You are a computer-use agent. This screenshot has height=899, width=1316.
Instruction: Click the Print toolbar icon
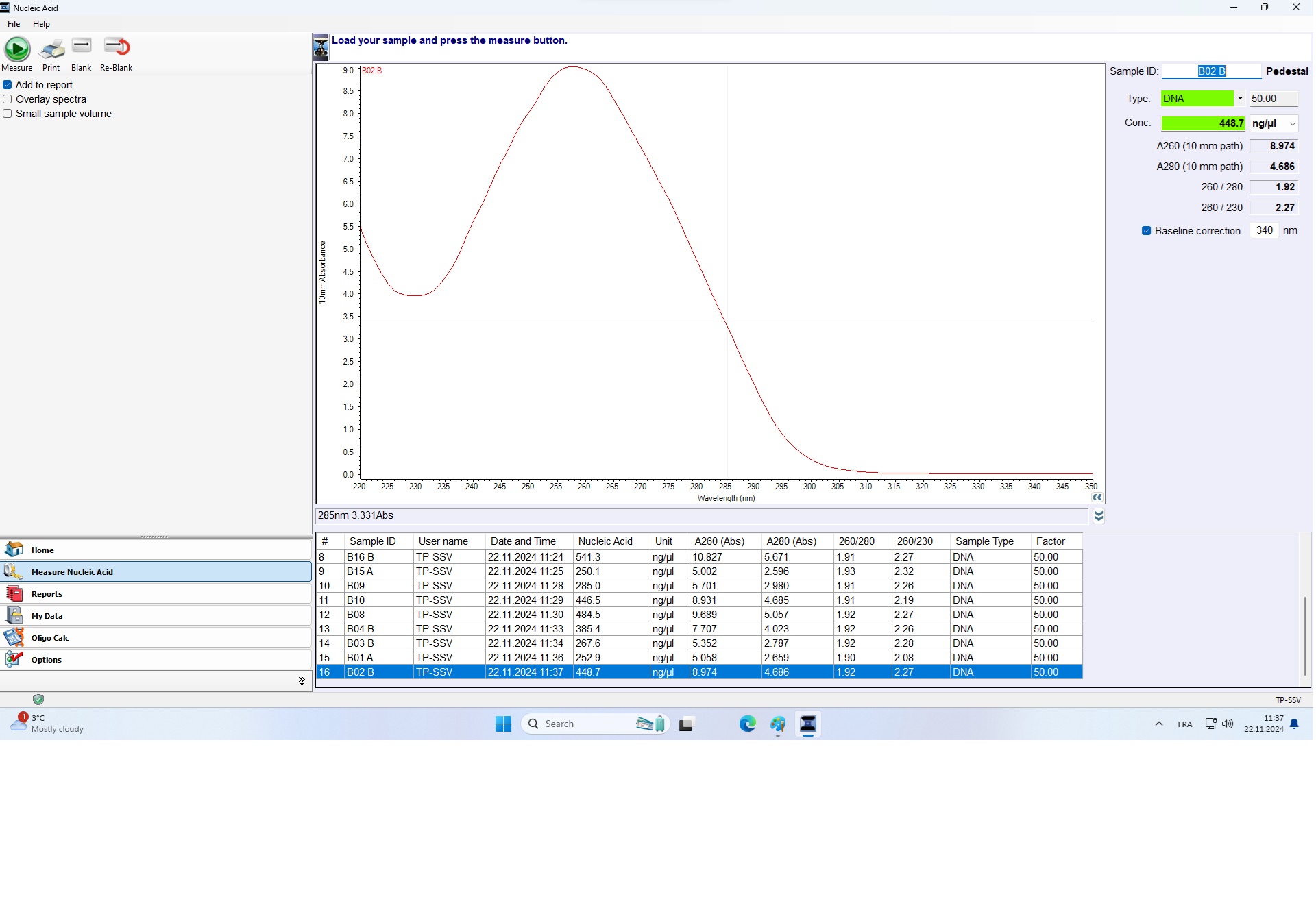51,49
